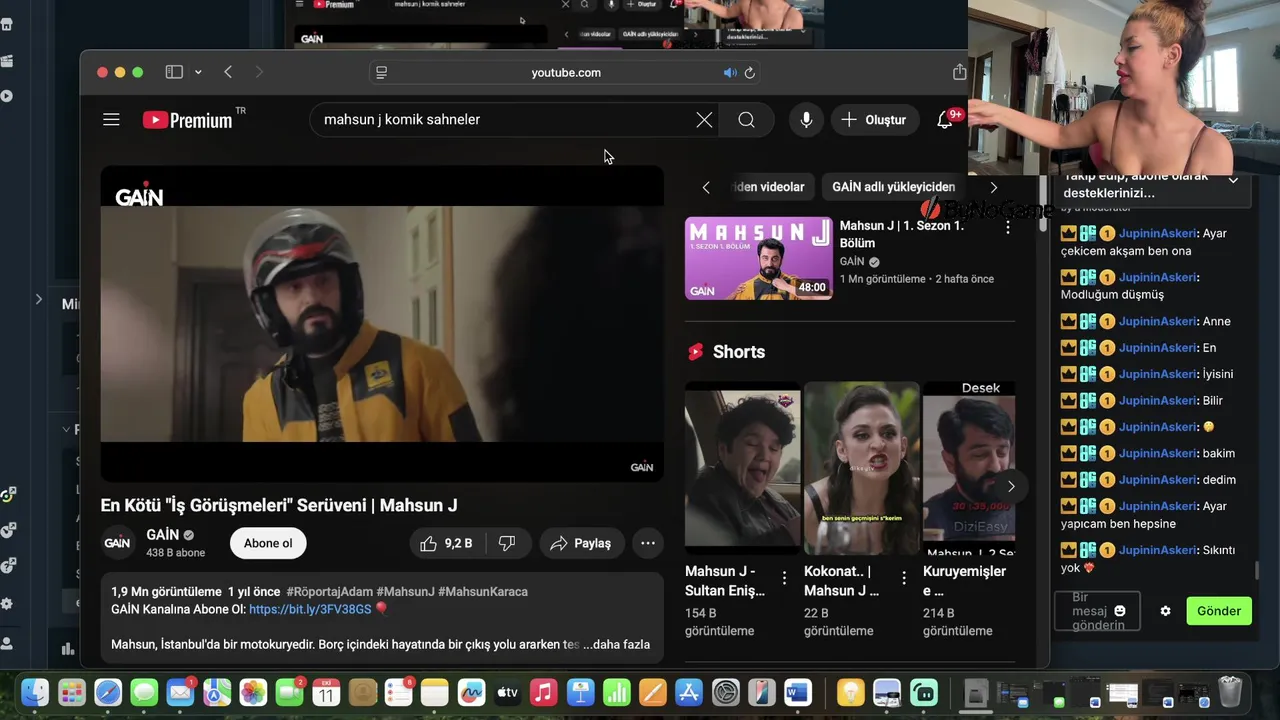The image size is (1280, 720).
Task: Open Photos in the Dock
Action: click(x=253, y=692)
